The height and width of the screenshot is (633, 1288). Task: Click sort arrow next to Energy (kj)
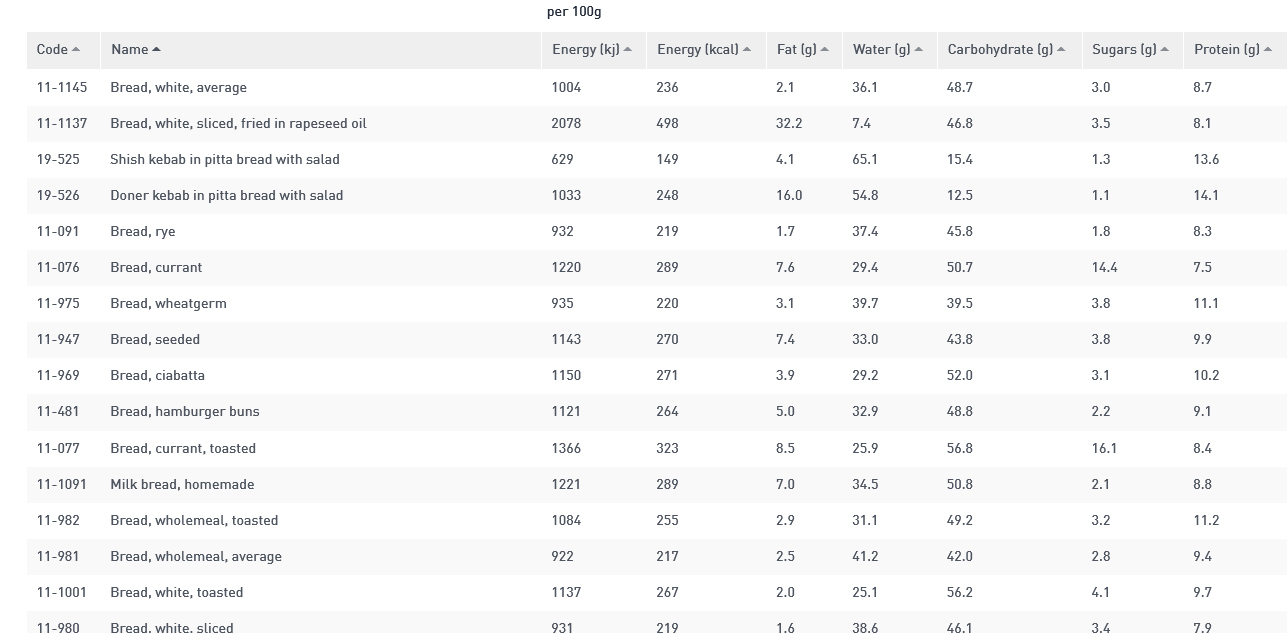pyautogui.click(x=627, y=50)
